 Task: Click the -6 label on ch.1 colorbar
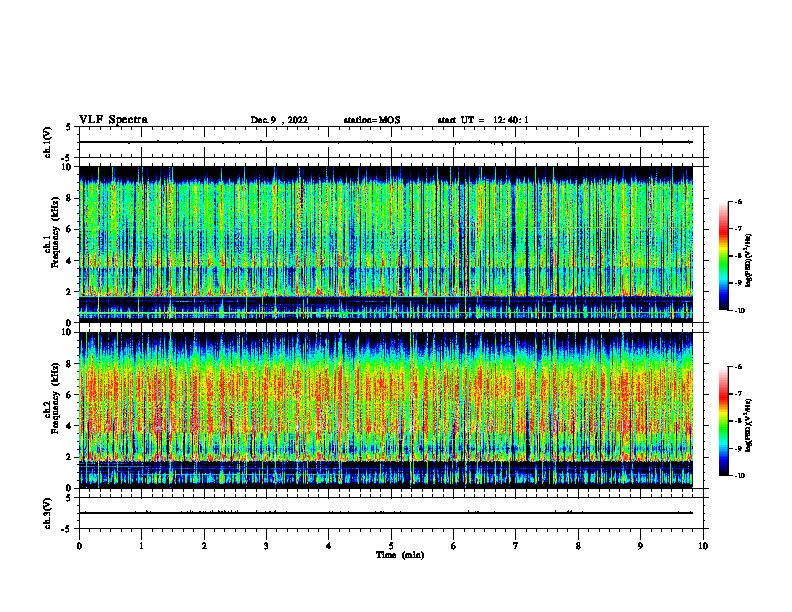(739, 202)
